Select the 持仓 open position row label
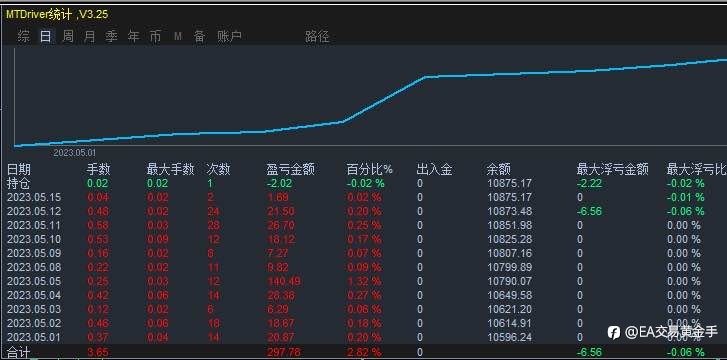727x360 pixels. [x=19, y=183]
